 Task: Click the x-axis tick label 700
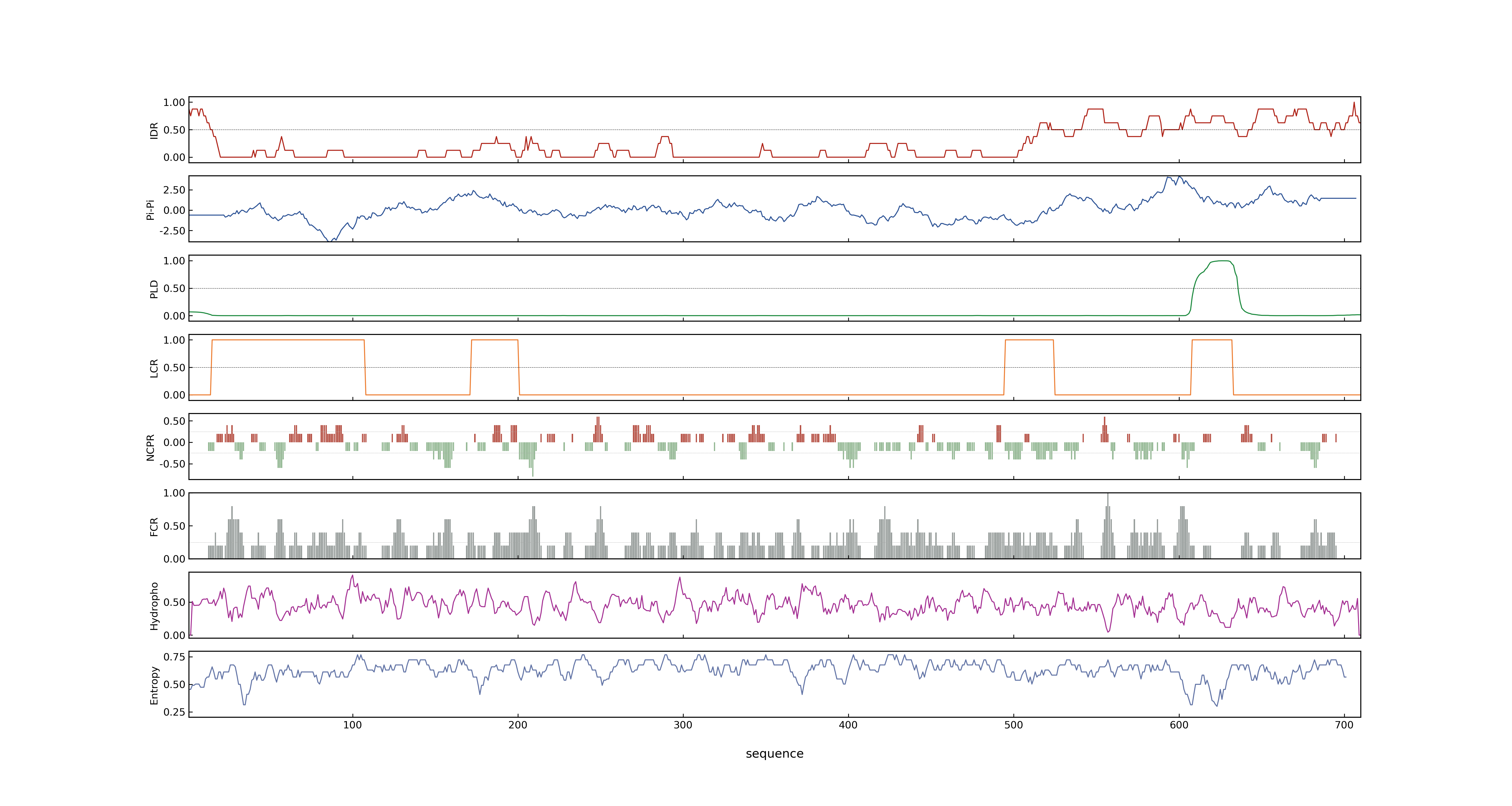[1344, 725]
